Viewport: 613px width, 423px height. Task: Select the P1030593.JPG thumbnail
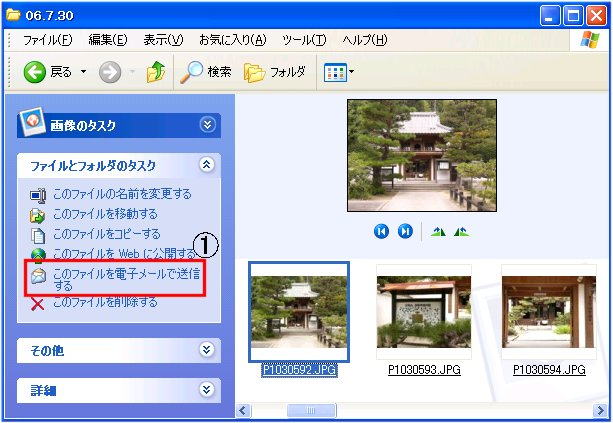point(424,312)
